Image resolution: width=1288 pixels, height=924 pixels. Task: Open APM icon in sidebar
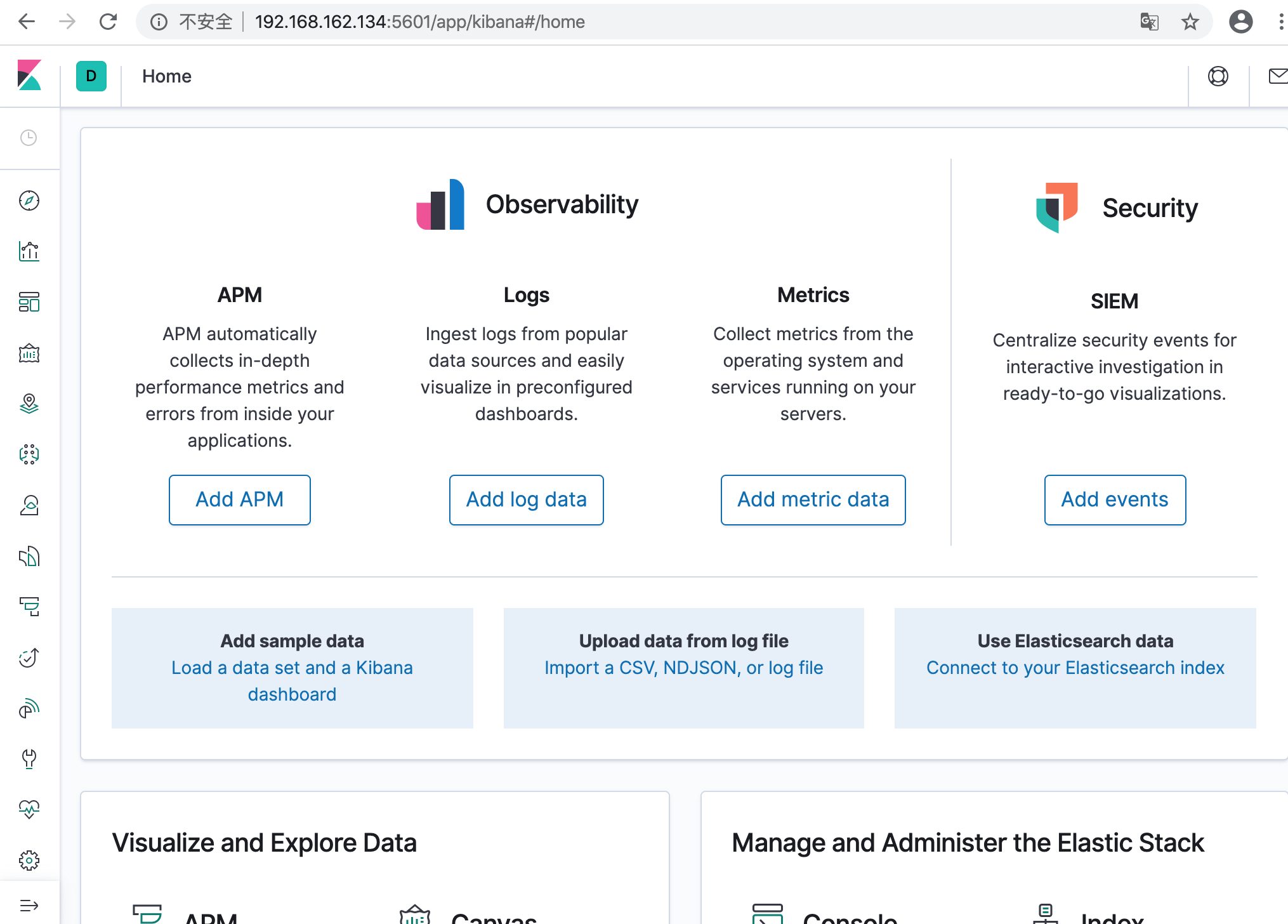(29, 607)
